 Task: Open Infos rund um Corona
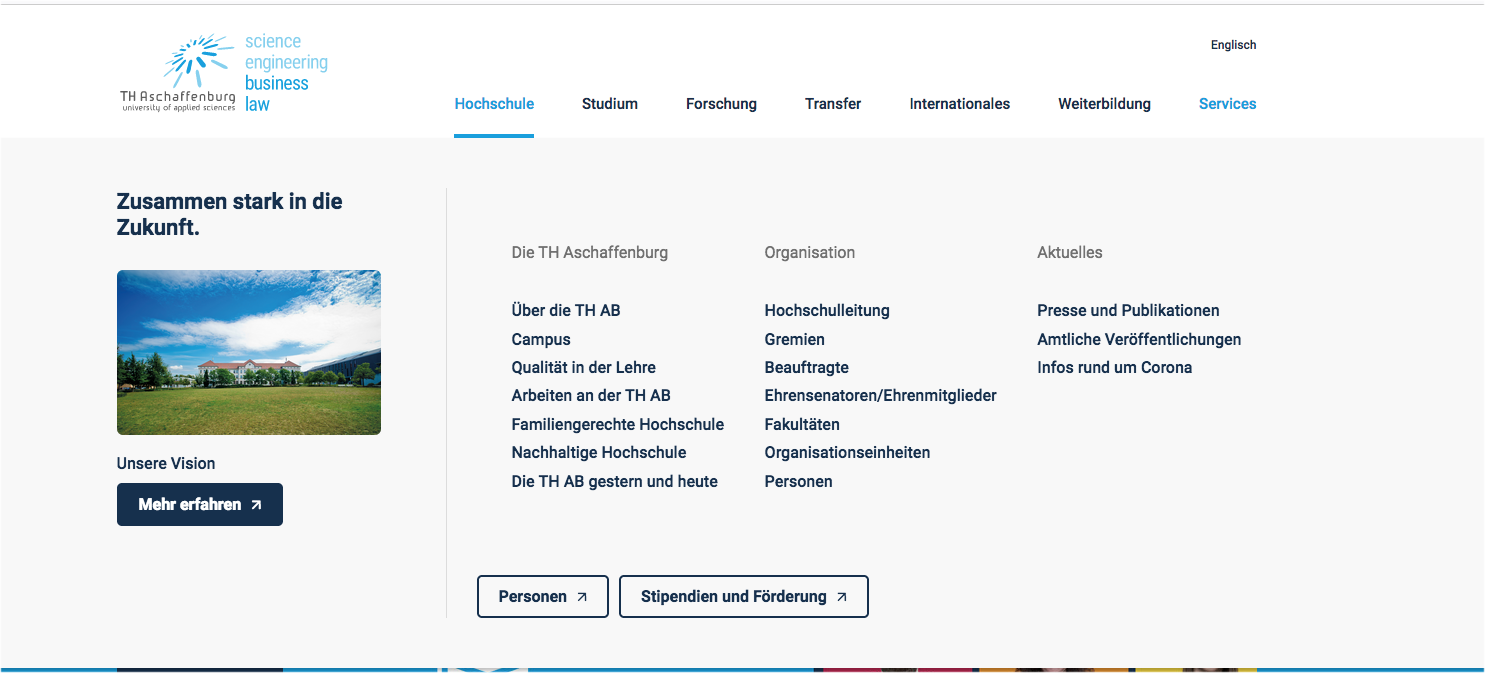point(1115,367)
